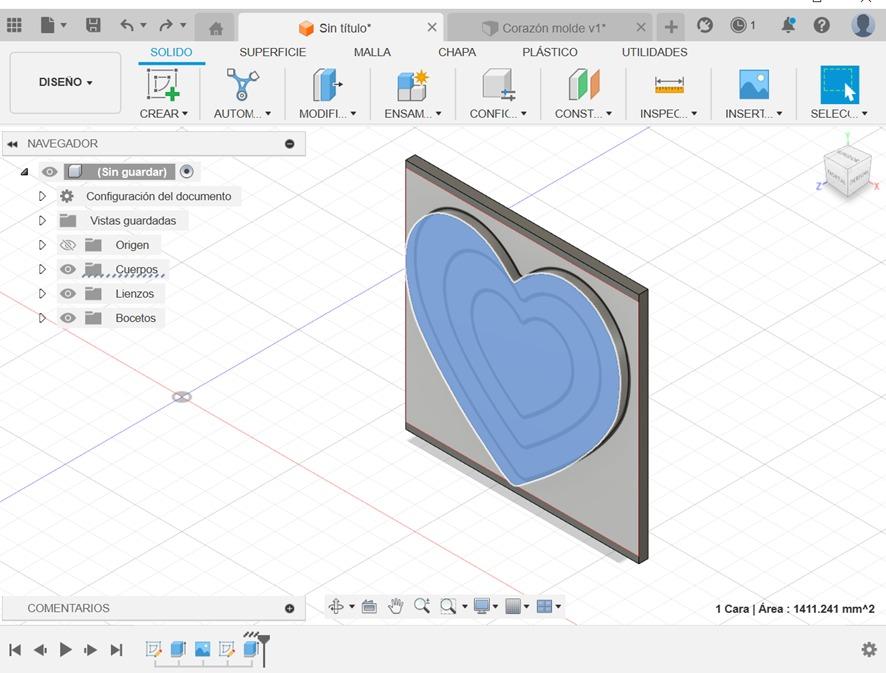Click the Construct plane icon

coord(583,85)
